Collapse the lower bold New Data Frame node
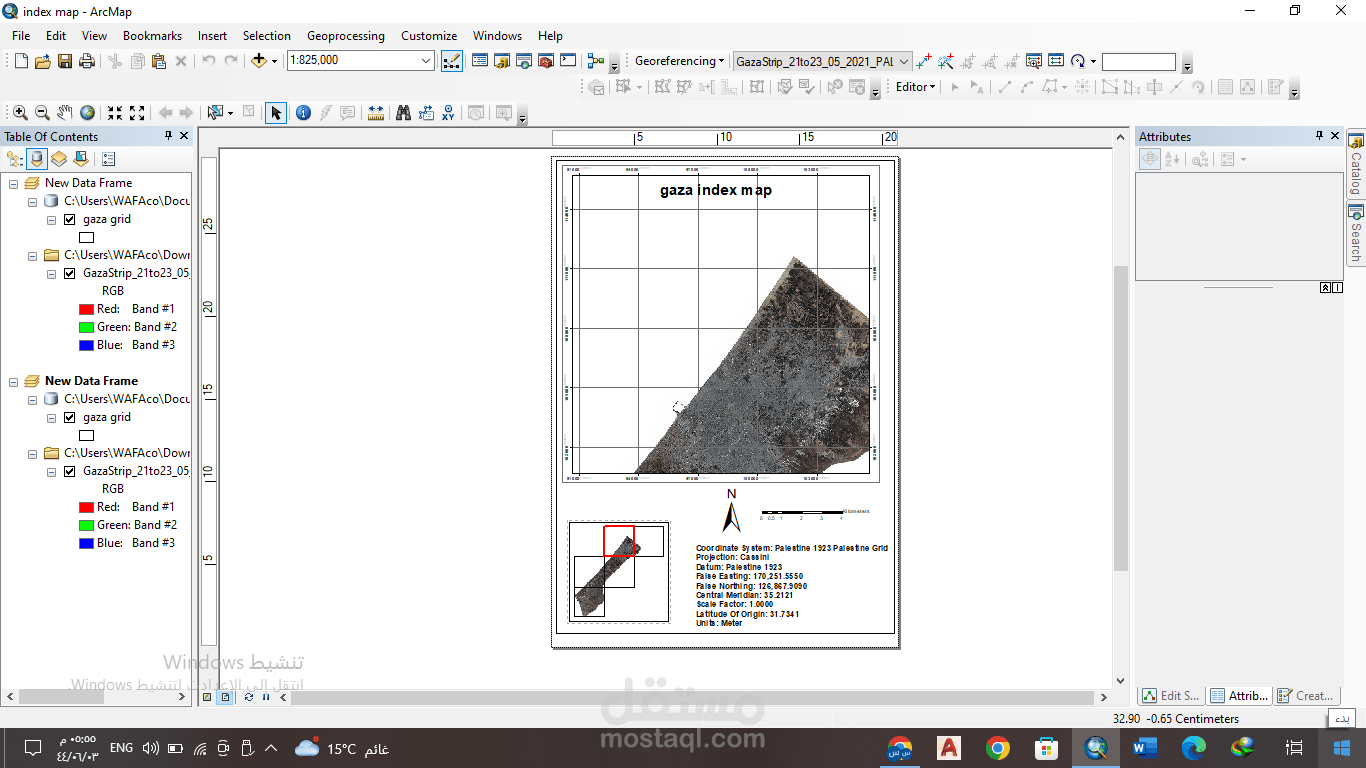Viewport: 1366px width, 768px height. point(15,381)
